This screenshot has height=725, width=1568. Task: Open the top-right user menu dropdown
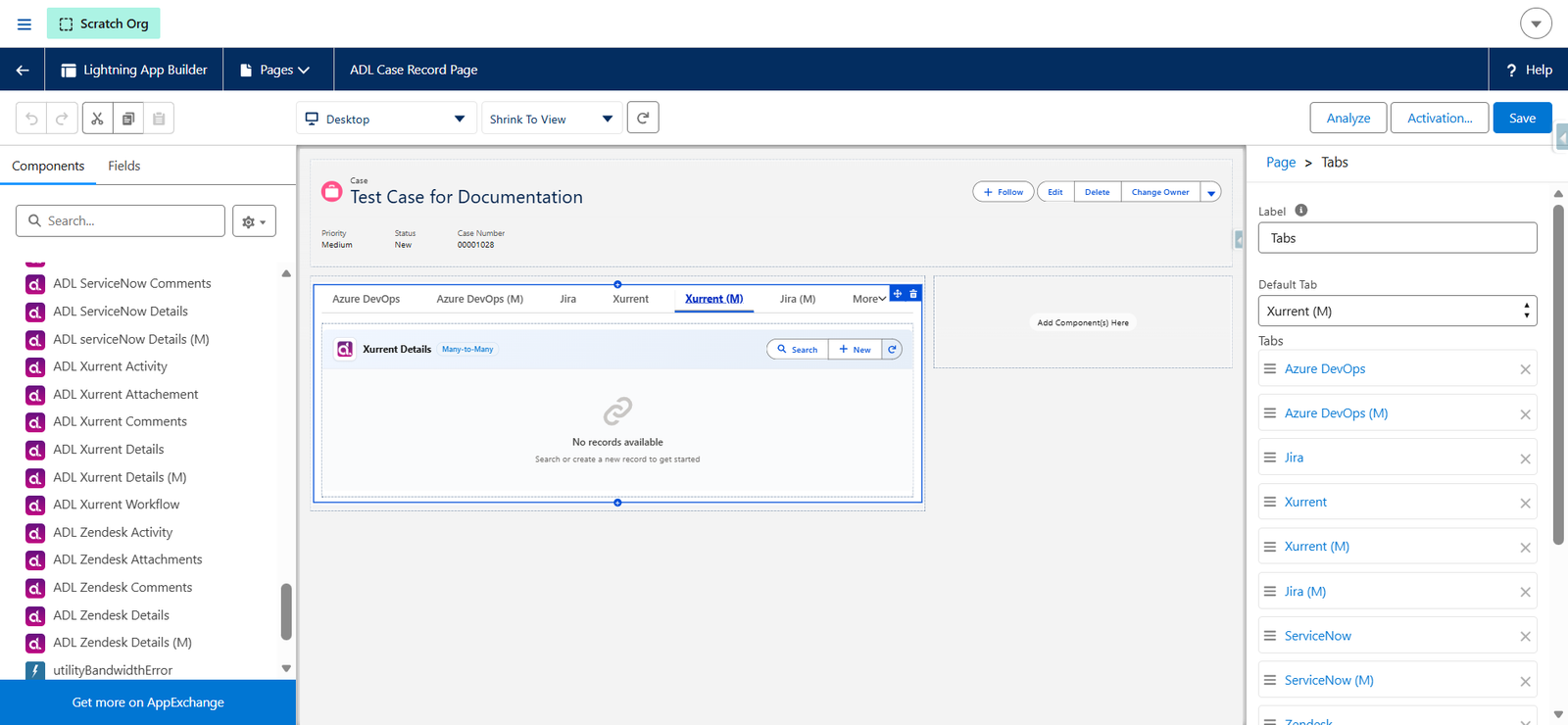tap(1536, 24)
